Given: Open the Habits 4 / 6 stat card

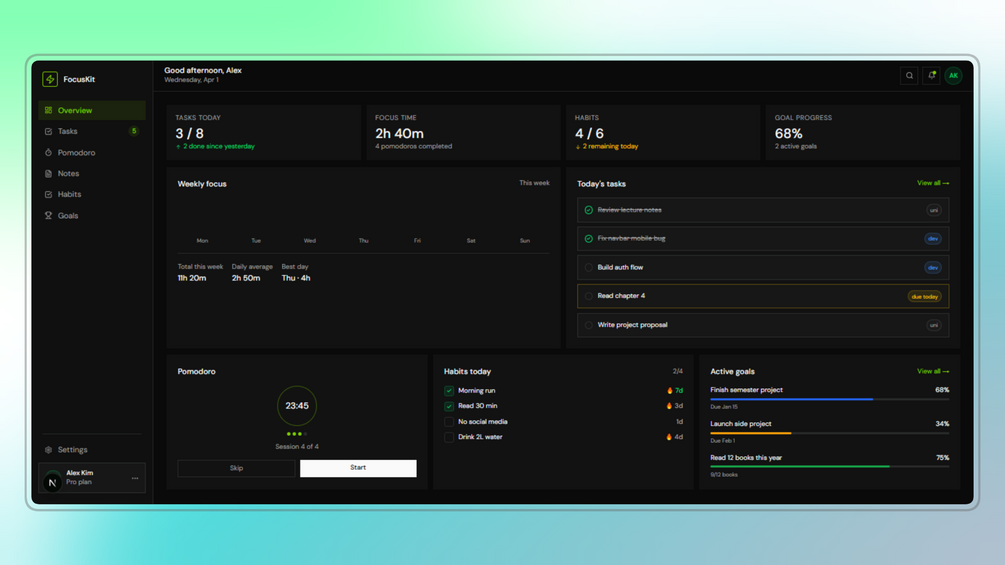Looking at the screenshot, I should (663, 133).
